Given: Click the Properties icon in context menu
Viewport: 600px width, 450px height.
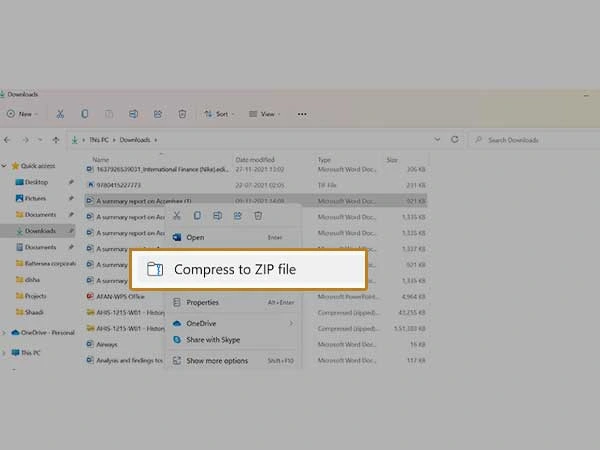Looking at the screenshot, I should pyautogui.click(x=177, y=302).
